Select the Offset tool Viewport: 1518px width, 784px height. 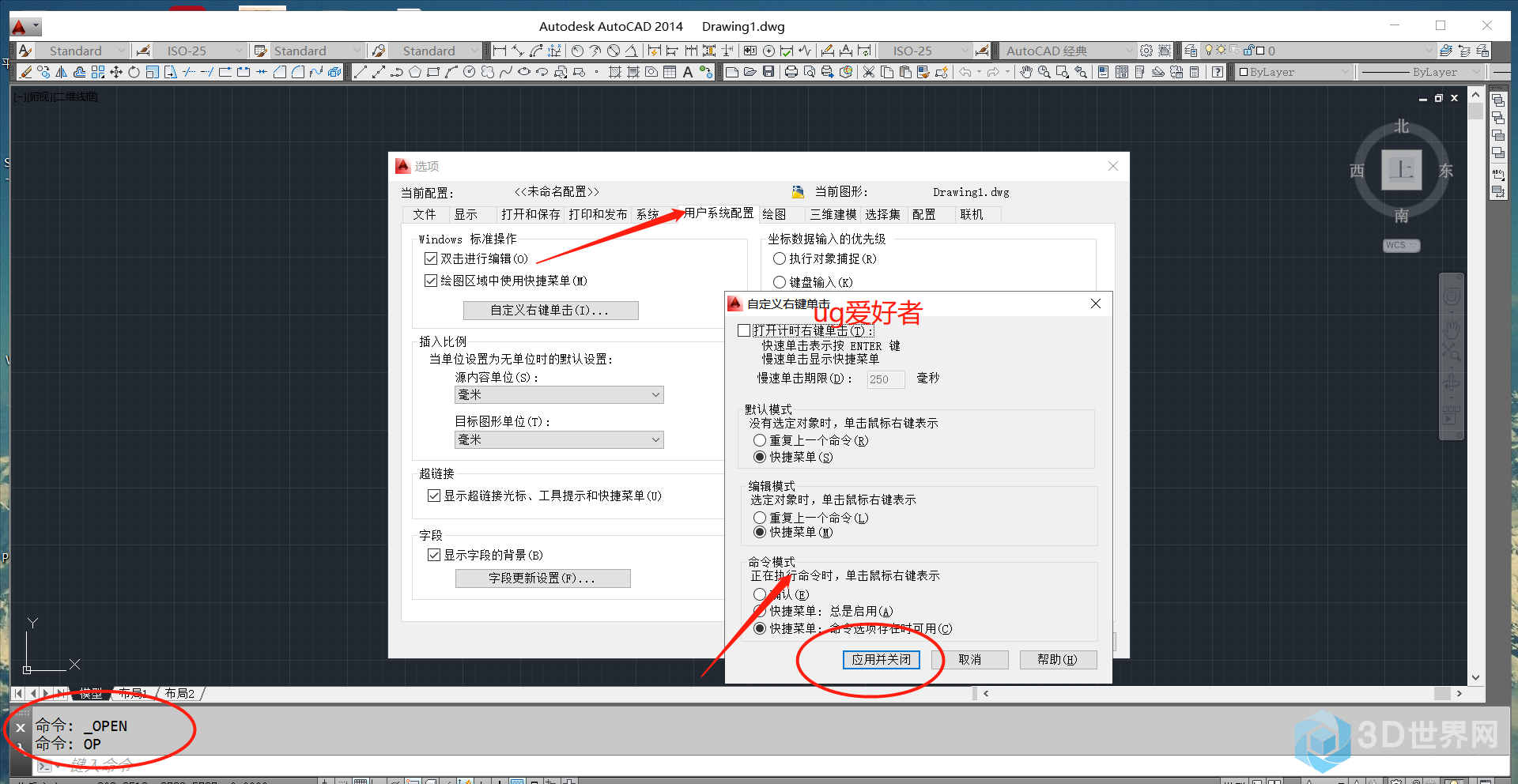click(79, 72)
